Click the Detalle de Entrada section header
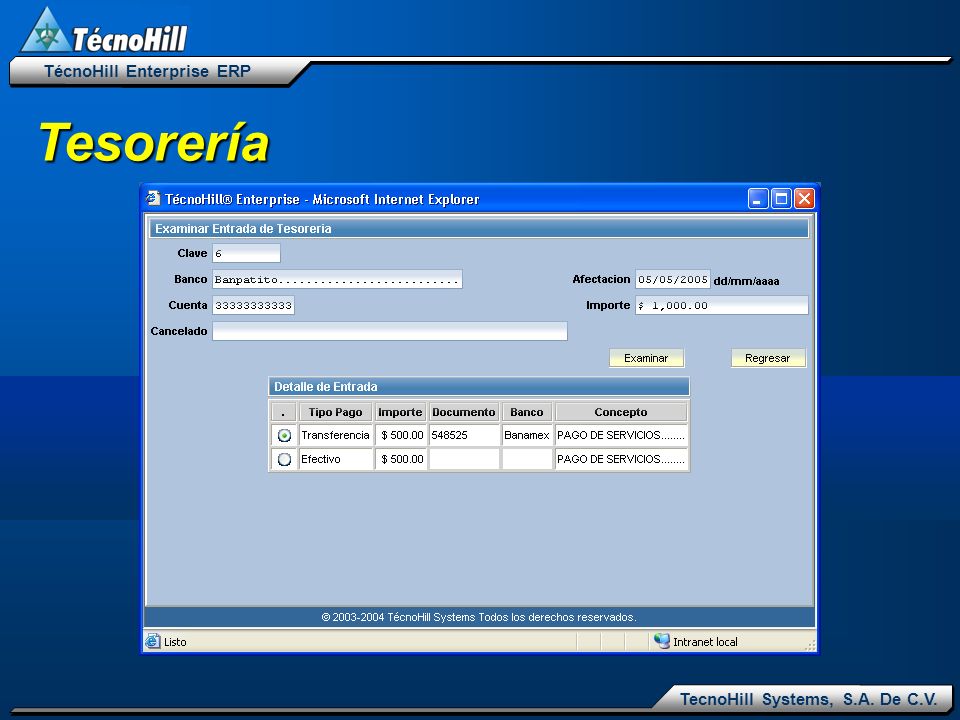 (x=479, y=386)
